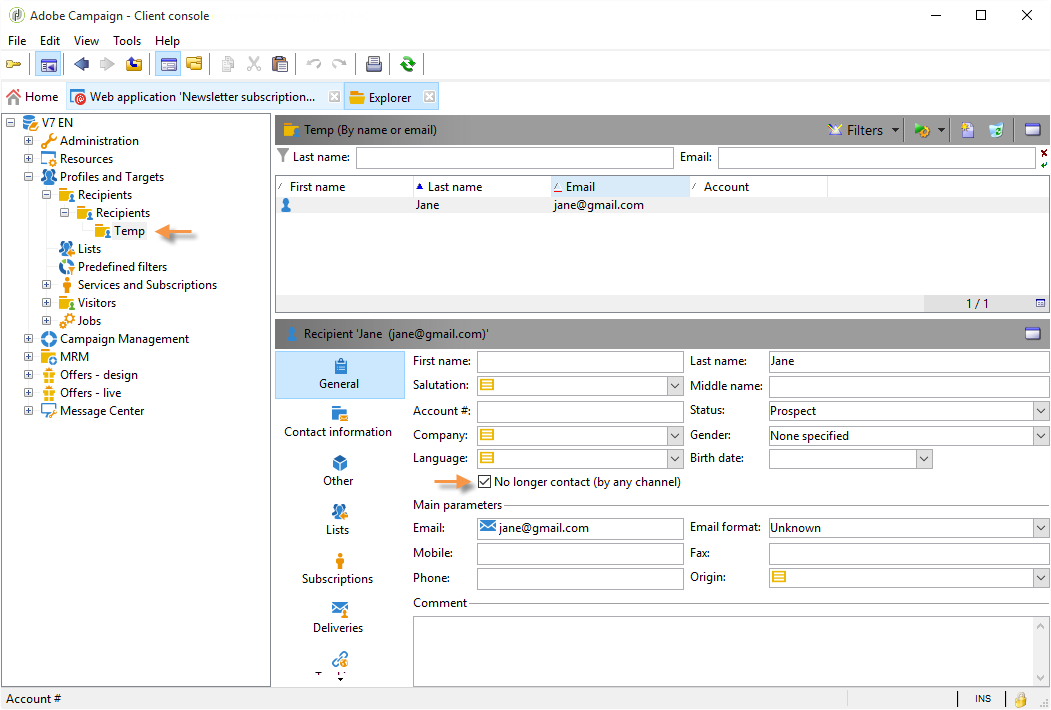The height and width of the screenshot is (710, 1051).
Task: Open the Origin dropdown
Action: (x=1040, y=578)
